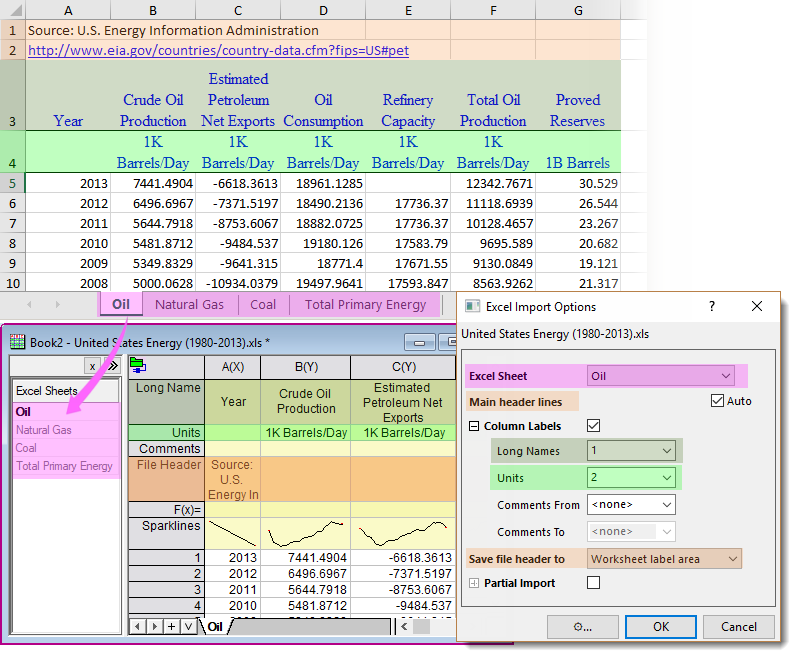The image size is (790, 651).
Task: Click the Proved Reserves header cell in Excel
Action: [578, 96]
